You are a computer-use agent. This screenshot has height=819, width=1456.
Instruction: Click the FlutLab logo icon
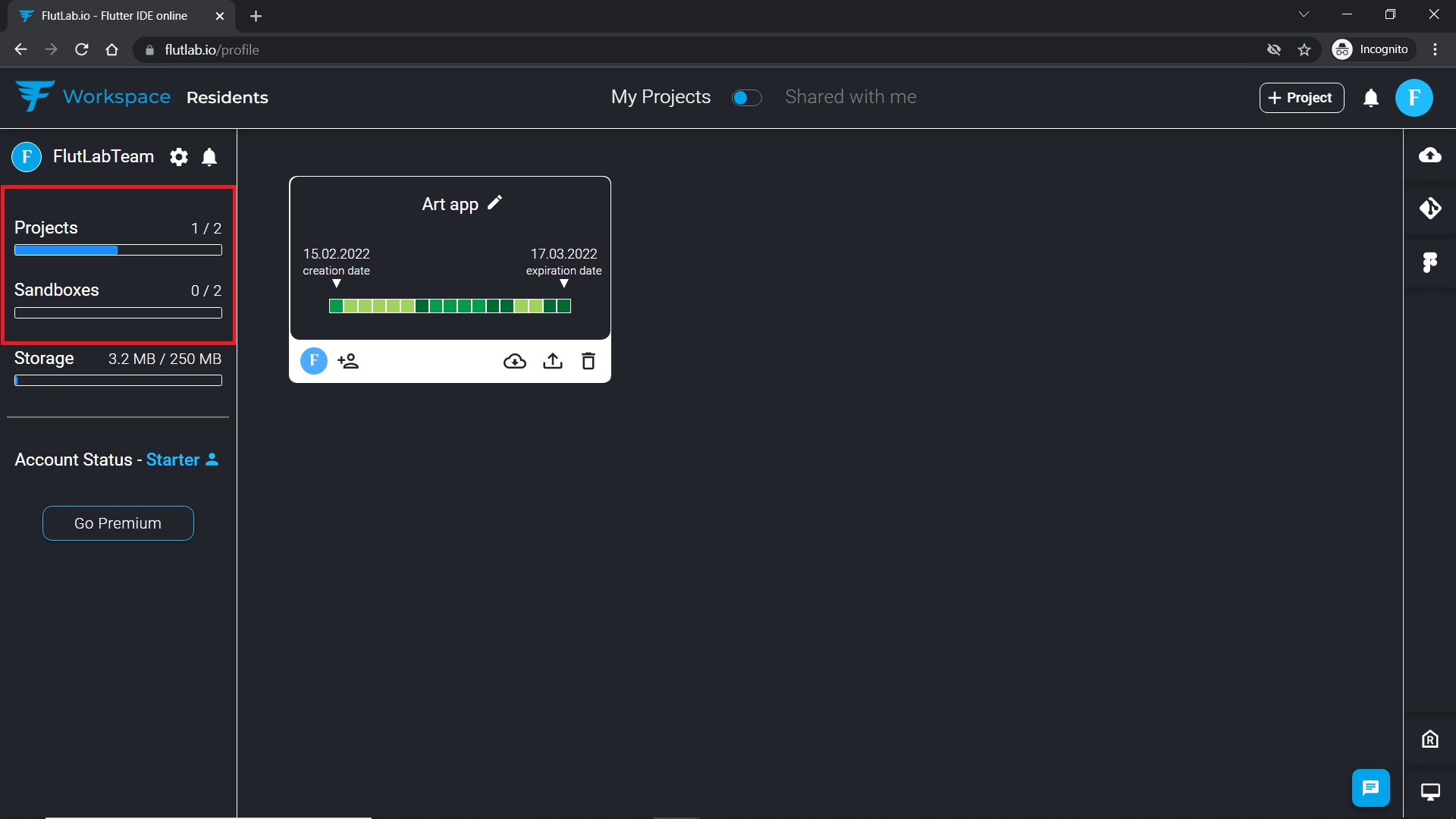35,96
